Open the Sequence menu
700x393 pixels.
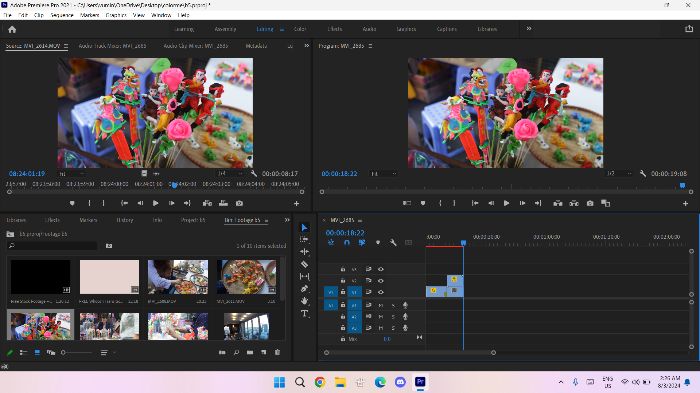click(62, 15)
